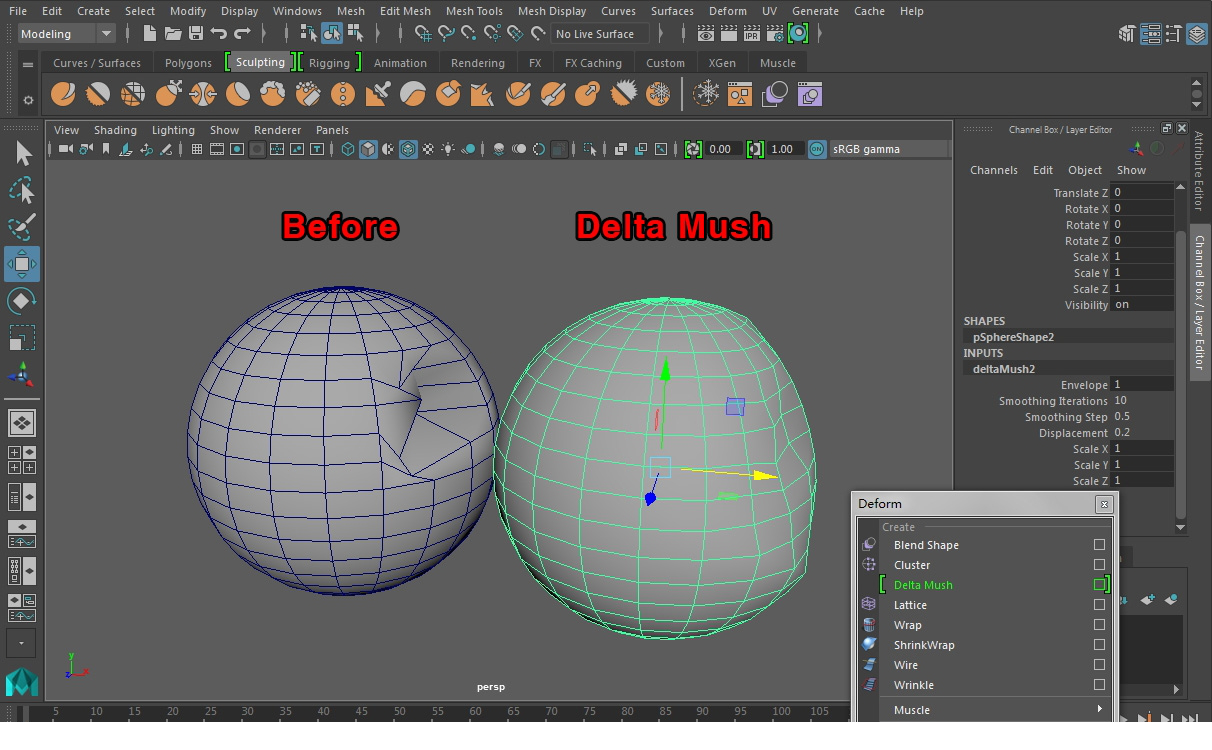This screenshot has height=750, width=1212.
Task: Select the Lasso tool in toolbox
Action: (22, 190)
